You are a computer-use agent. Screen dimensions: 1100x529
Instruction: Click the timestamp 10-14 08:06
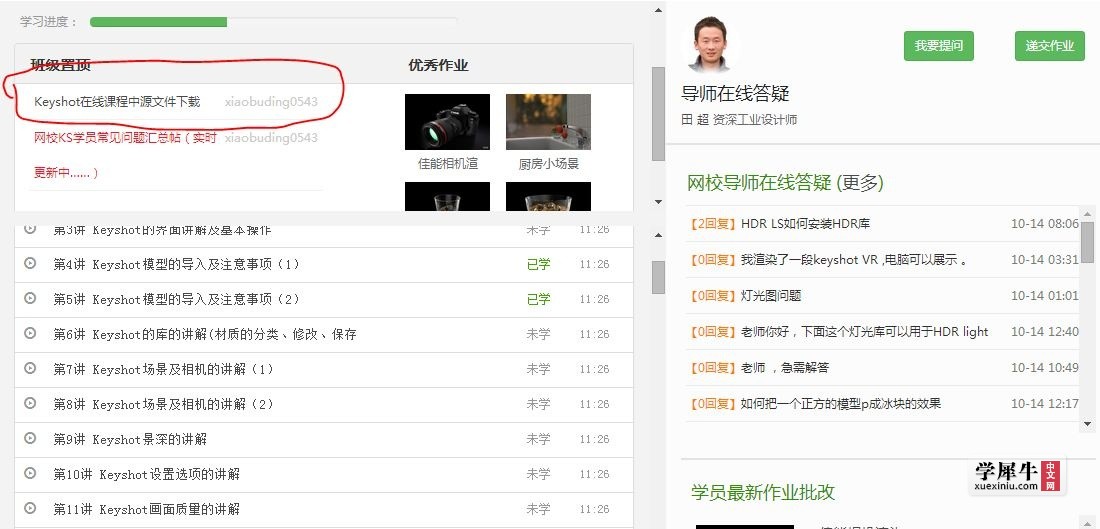click(x=1045, y=224)
